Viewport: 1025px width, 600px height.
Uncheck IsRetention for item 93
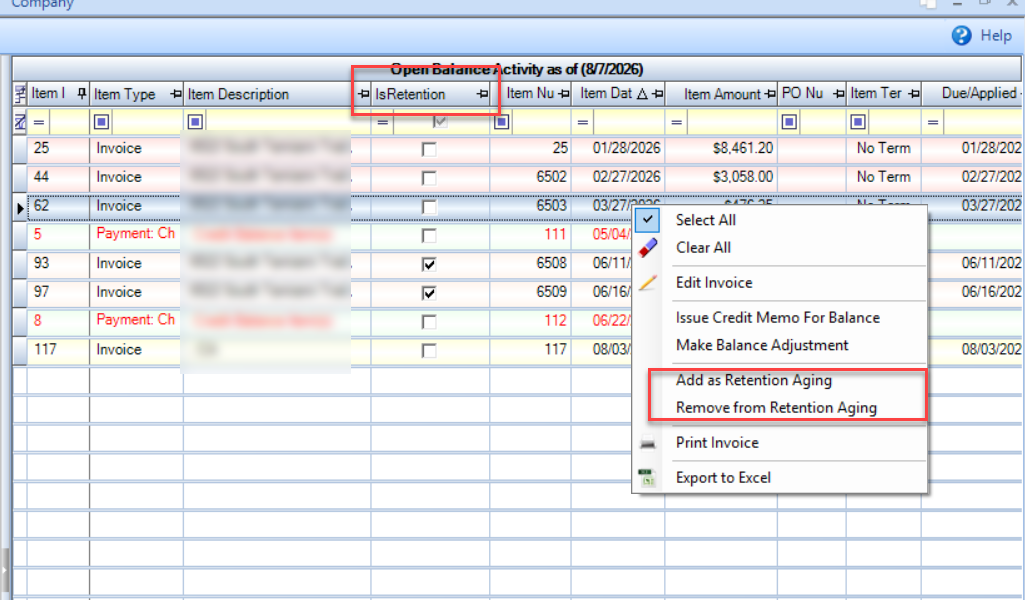429,265
